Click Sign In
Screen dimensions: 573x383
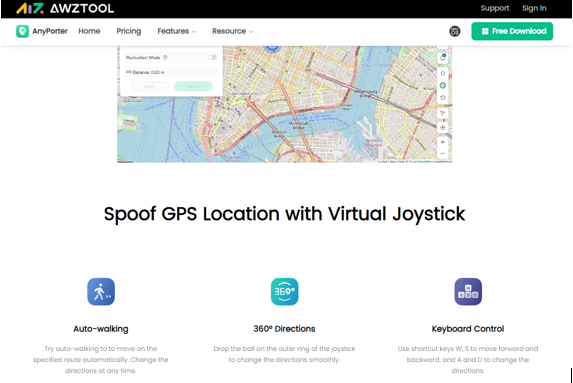click(534, 8)
